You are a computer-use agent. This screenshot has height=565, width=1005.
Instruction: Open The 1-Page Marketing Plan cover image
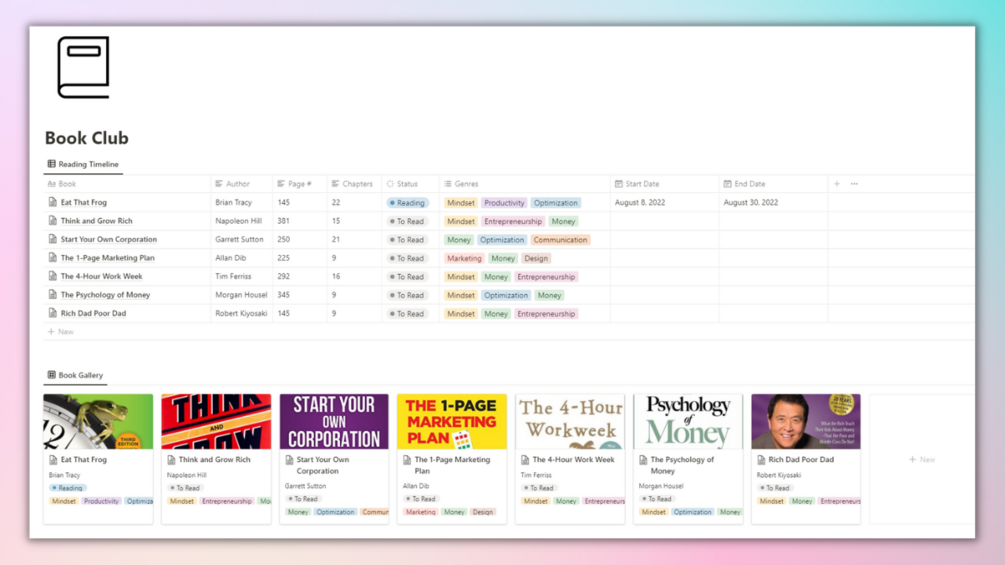[452, 422]
